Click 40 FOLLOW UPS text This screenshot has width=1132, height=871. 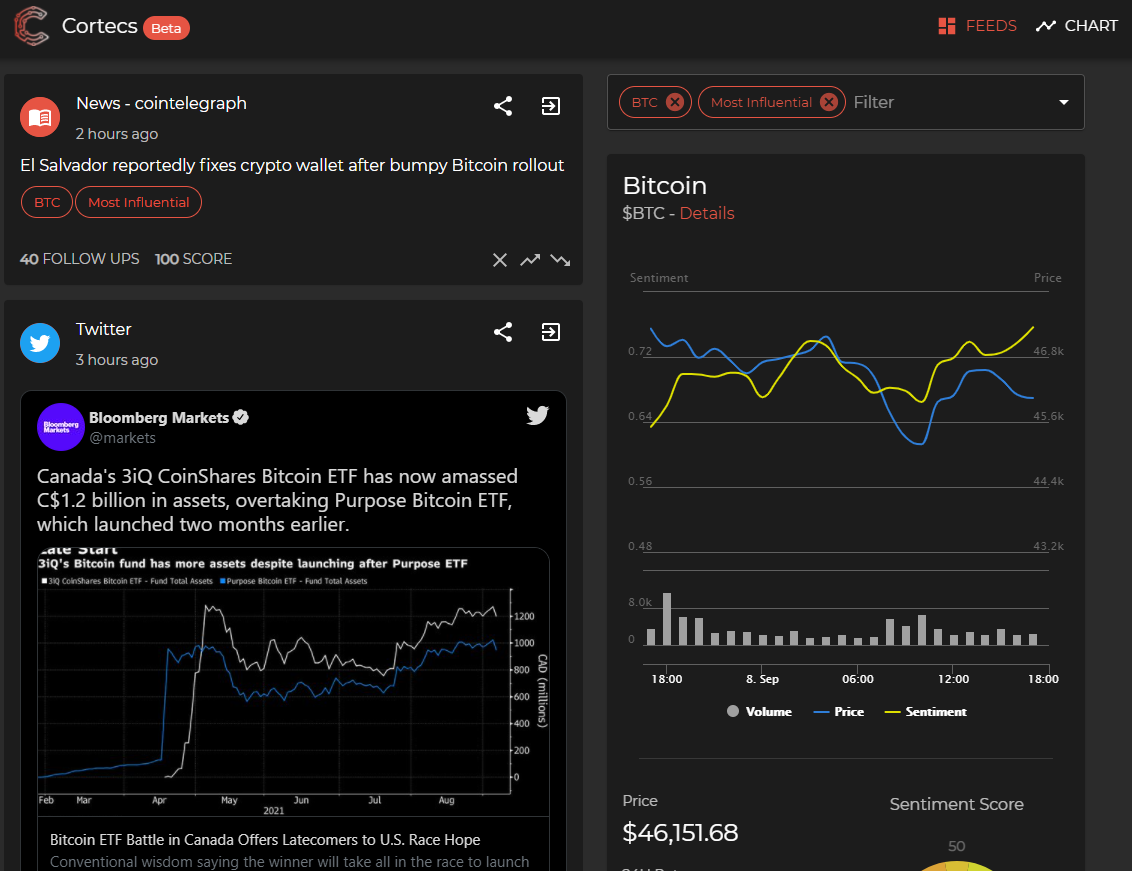(x=79, y=259)
